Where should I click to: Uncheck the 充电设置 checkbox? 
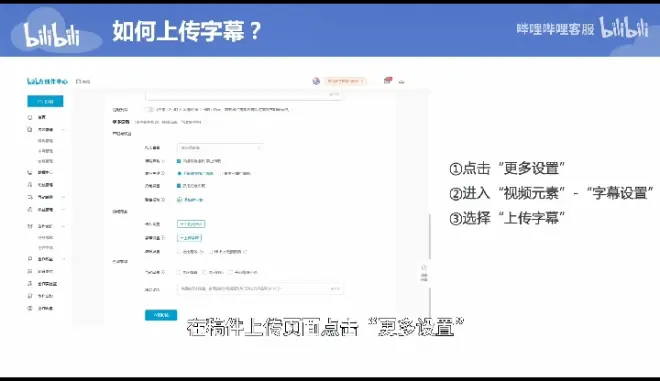(179, 186)
